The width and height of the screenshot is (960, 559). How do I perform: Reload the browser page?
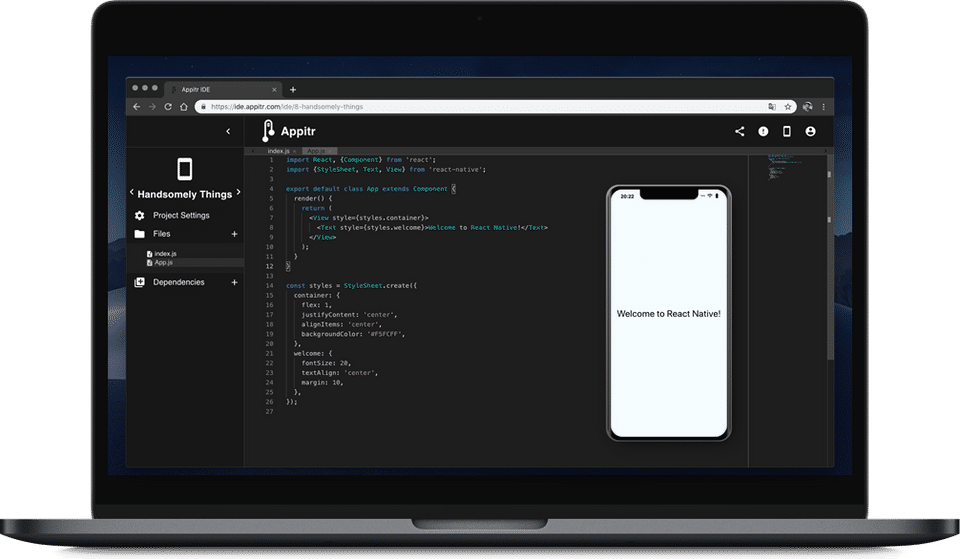click(x=168, y=107)
